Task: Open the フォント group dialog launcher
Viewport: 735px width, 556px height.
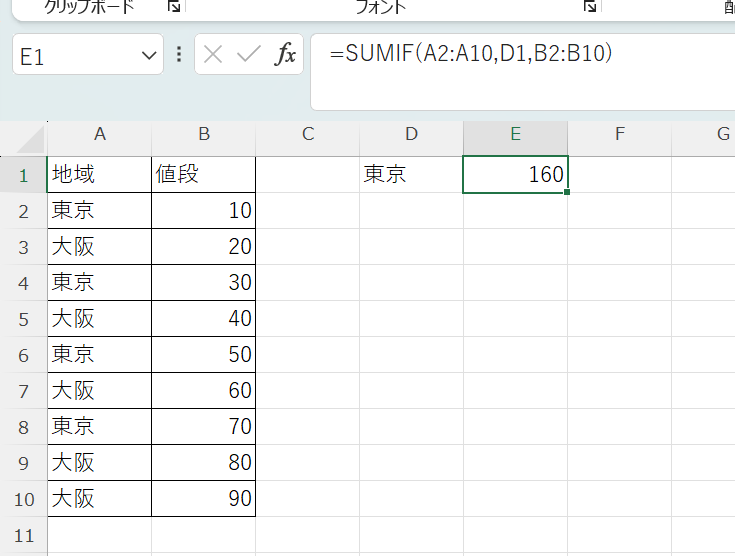Action: (x=590, y=6)
